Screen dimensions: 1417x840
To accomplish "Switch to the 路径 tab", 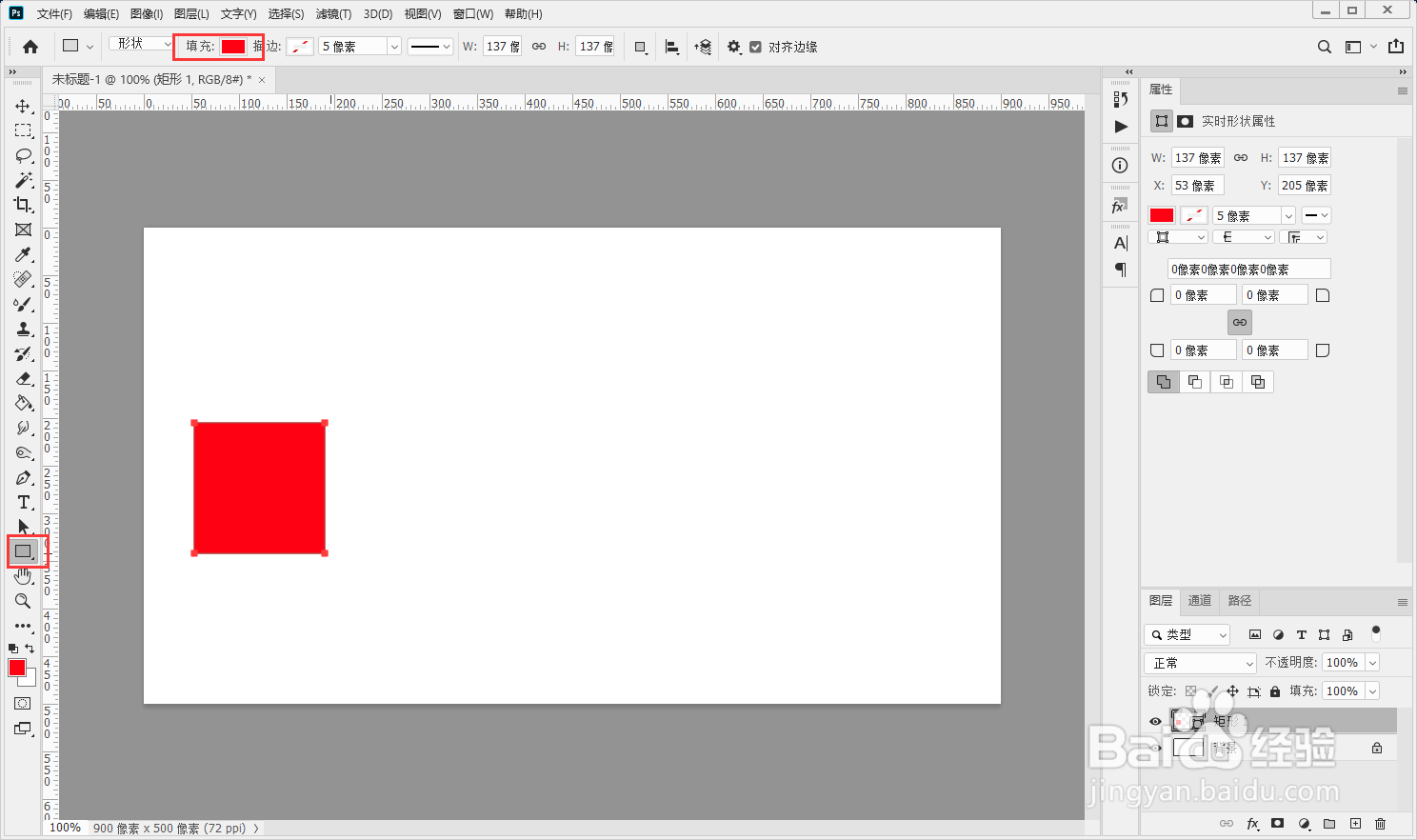I will pos(1240,601).
